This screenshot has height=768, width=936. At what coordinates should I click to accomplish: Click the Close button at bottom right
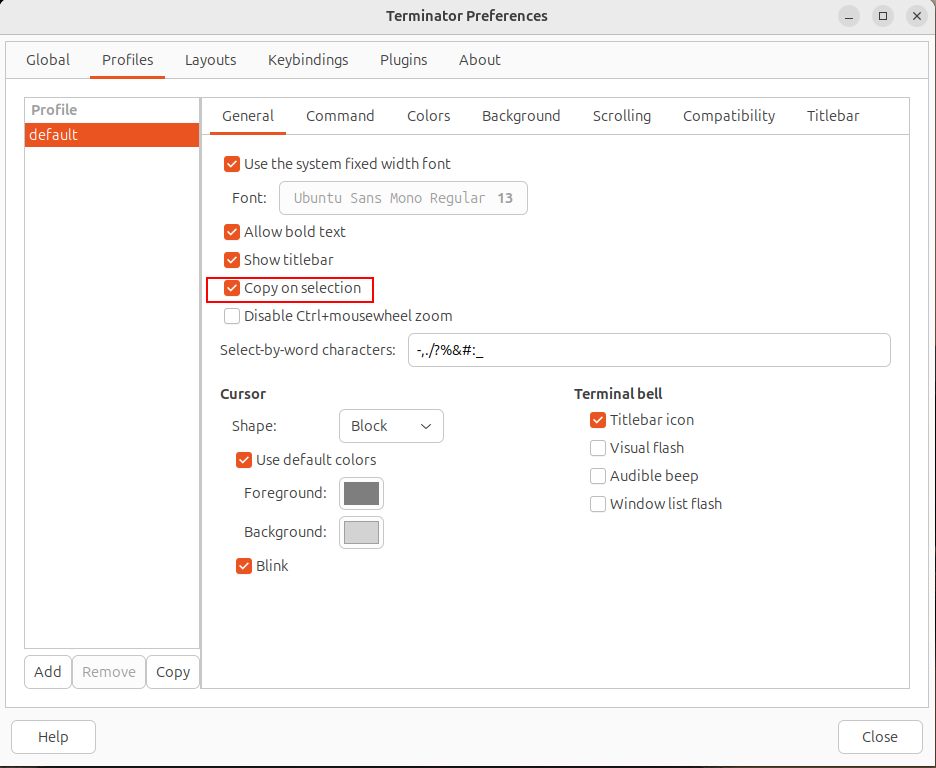(880, 737)
